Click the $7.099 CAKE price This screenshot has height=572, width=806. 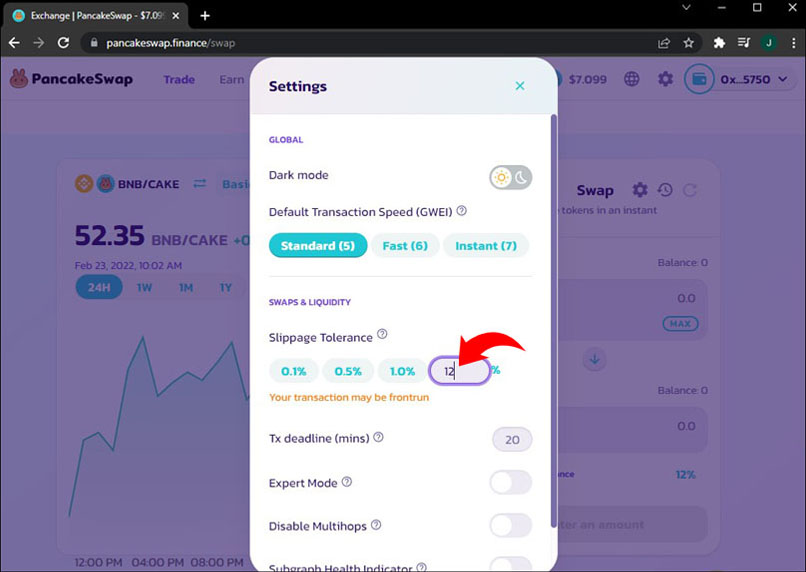[x=588, y=80]
